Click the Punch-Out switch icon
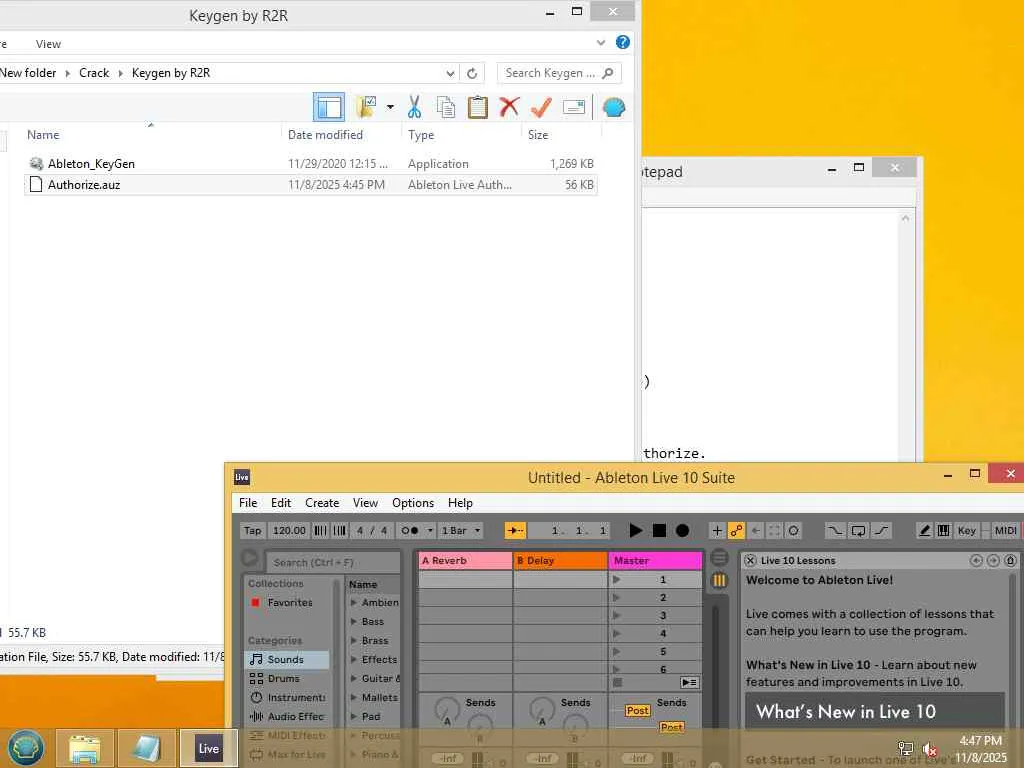 click(882, 531)
